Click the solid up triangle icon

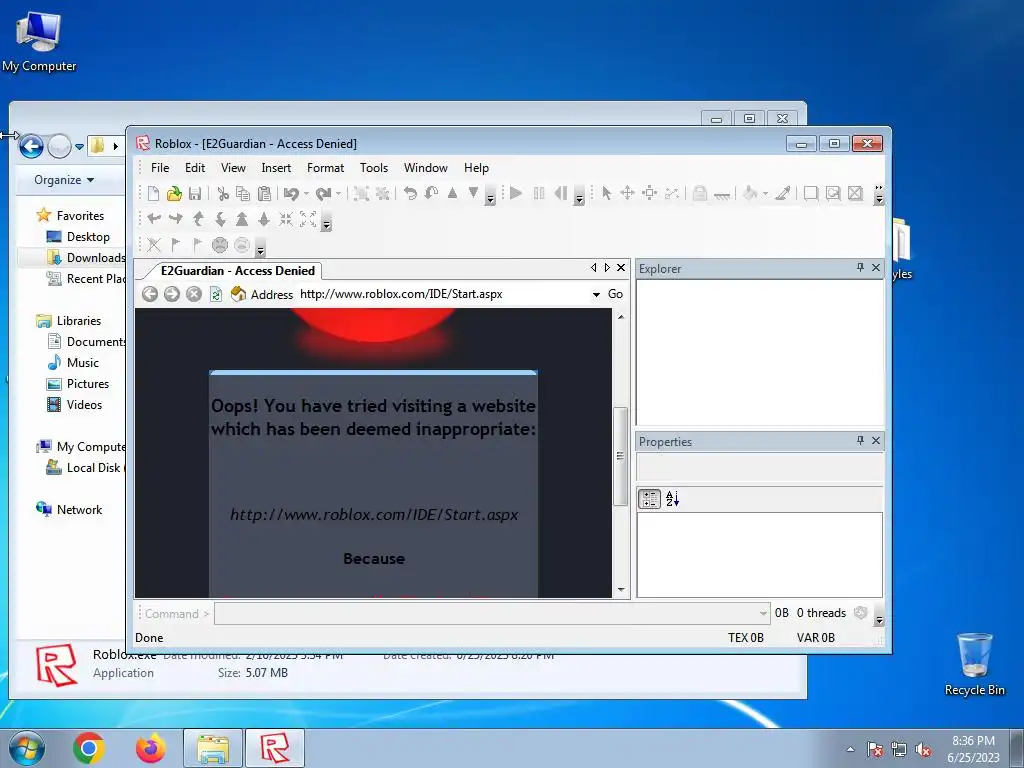pos(452,193)
